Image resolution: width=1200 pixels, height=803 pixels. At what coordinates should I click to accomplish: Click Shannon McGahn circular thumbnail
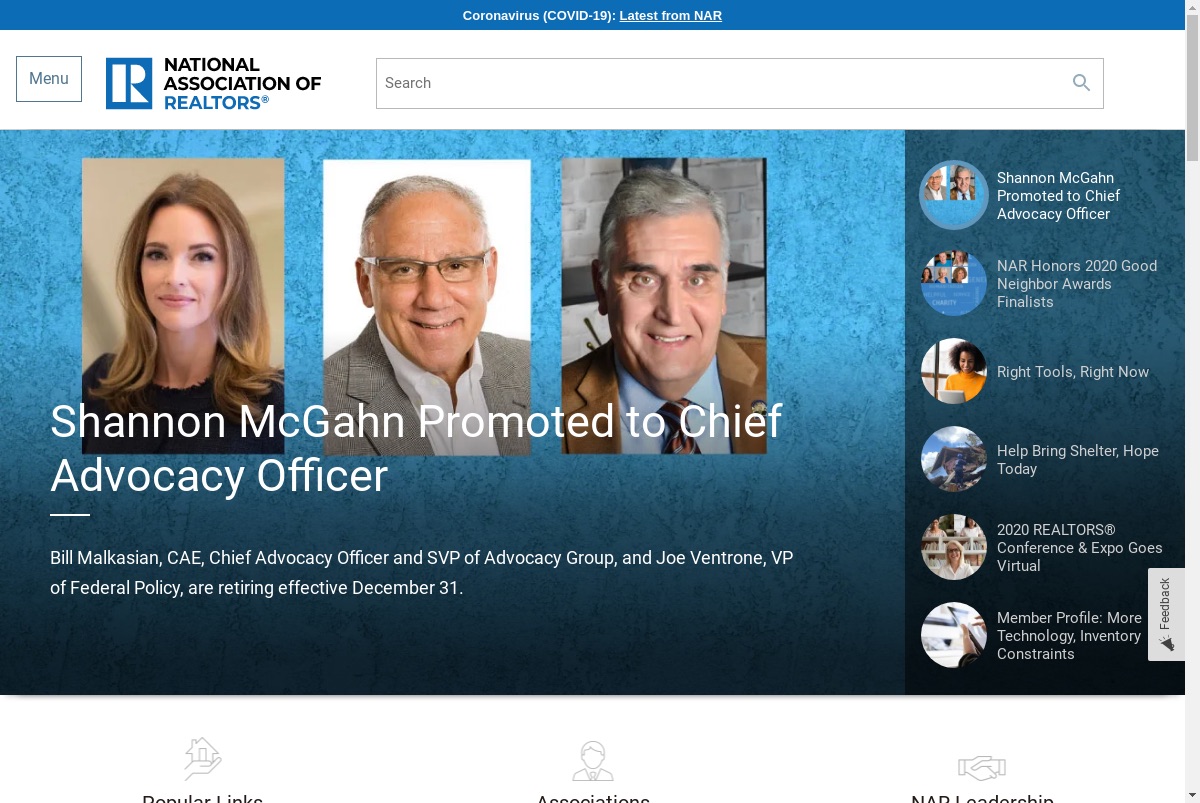954,196
